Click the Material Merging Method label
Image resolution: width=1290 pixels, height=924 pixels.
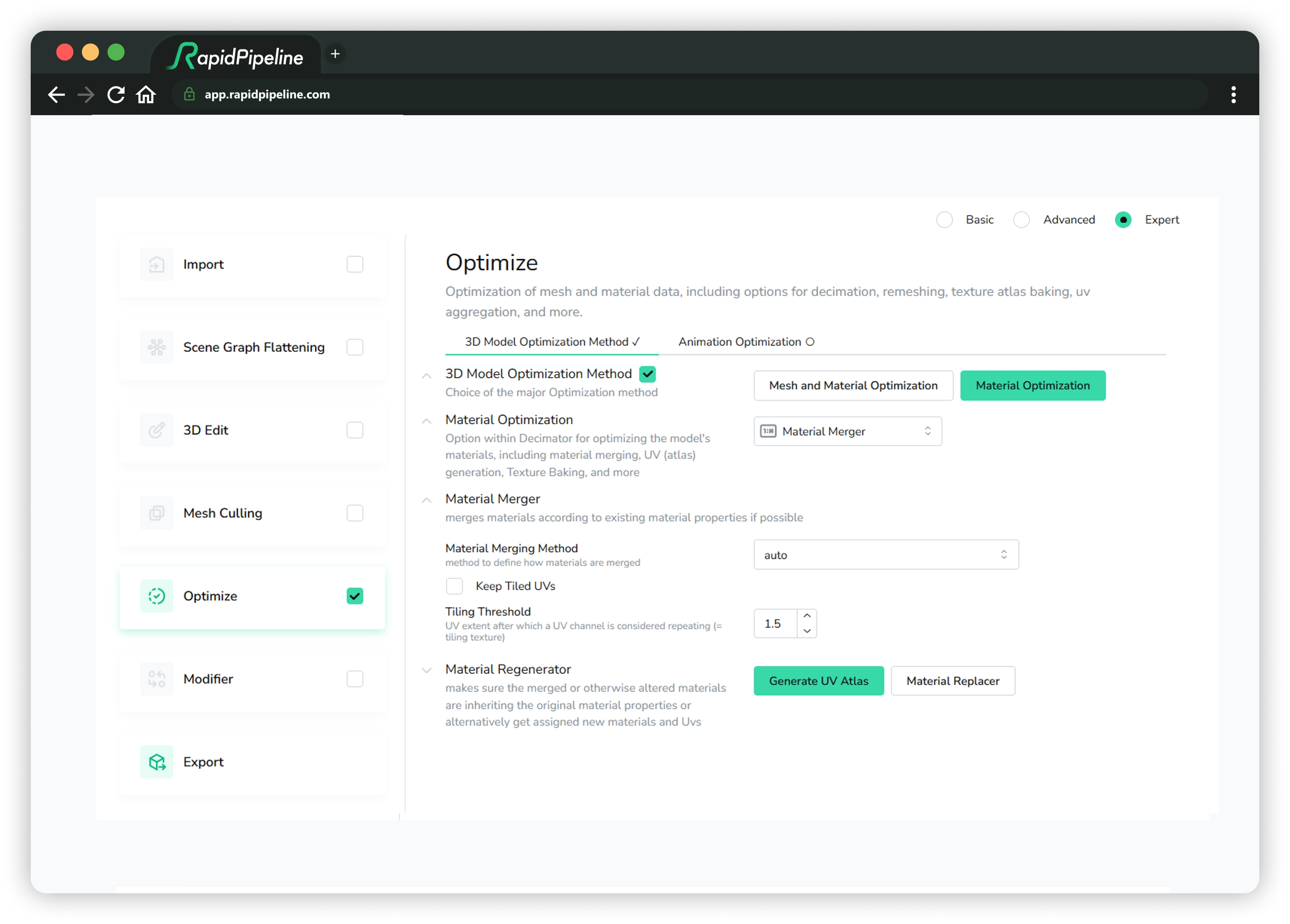(511, 549)
